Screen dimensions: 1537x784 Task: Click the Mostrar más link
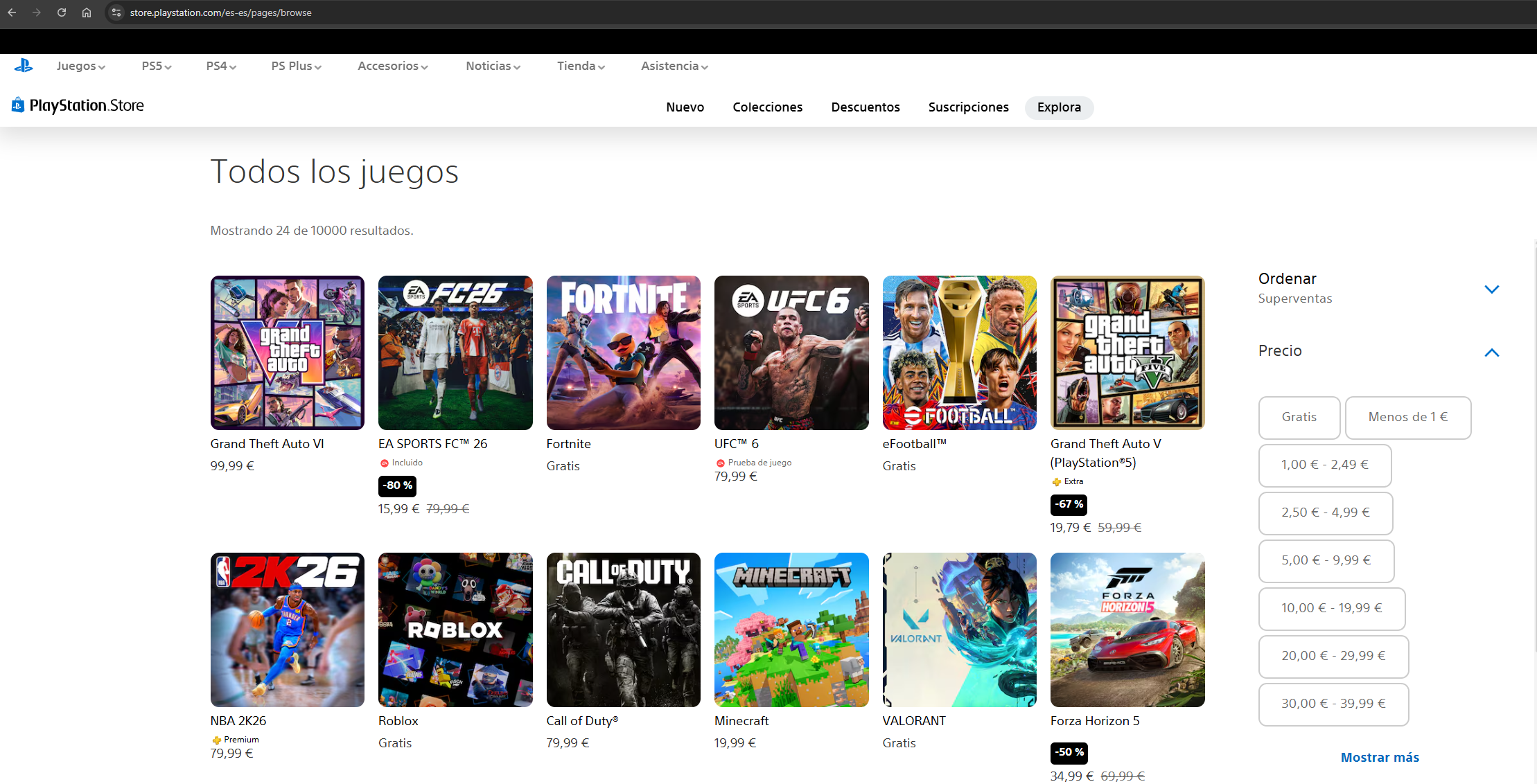(1380, 757)
